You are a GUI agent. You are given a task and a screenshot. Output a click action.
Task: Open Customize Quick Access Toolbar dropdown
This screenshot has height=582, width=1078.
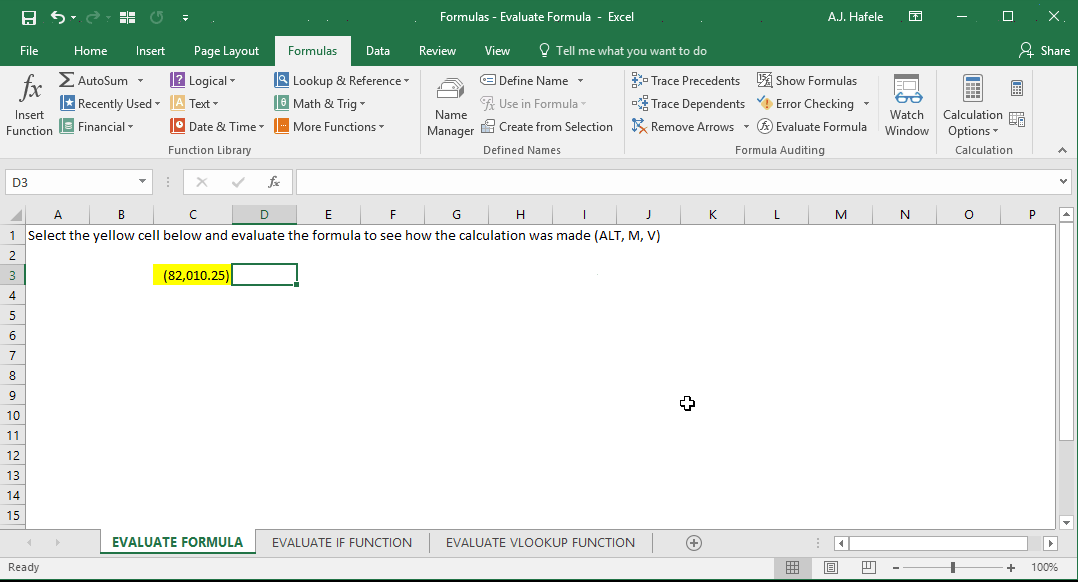[185, 18]
